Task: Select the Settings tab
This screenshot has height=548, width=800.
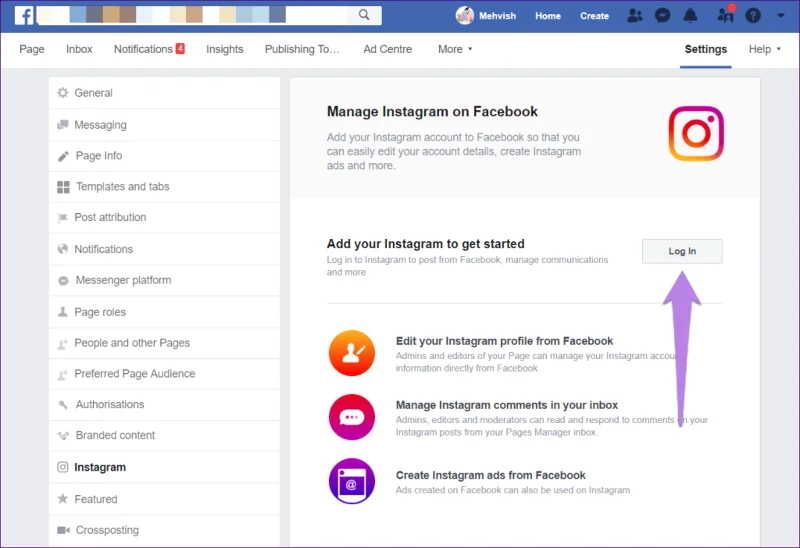Action: pos(706,49)
